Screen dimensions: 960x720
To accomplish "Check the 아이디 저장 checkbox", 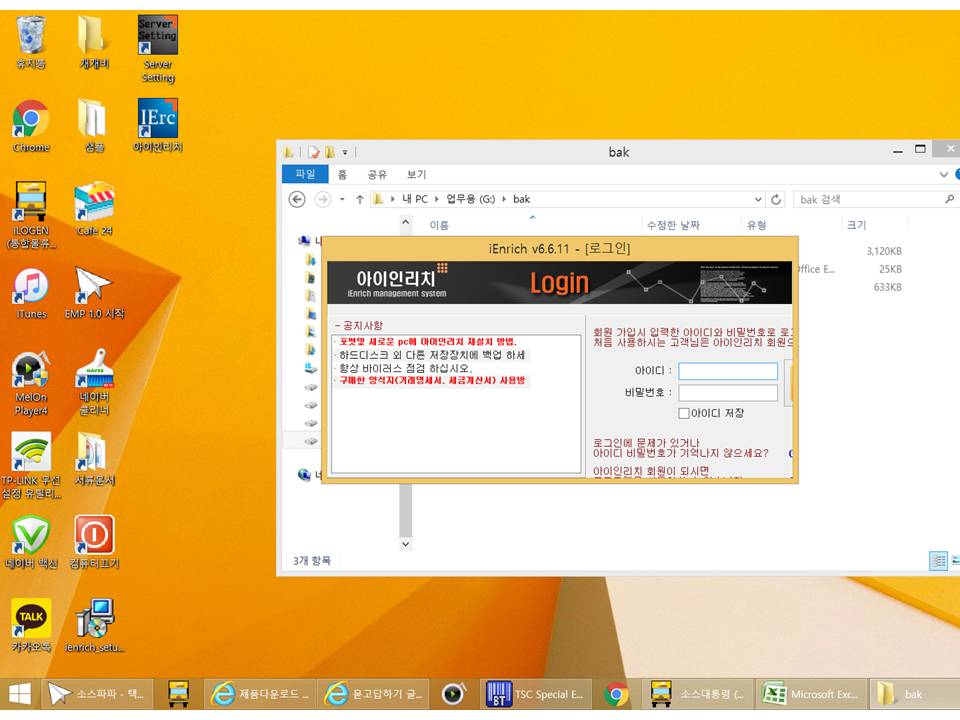I will (x=684, y=413).
